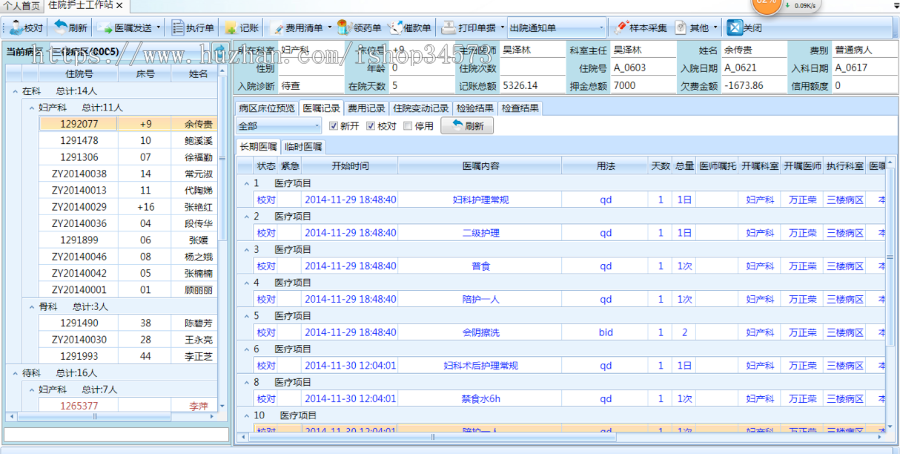
Task: Collapse order group 1 医疗项目
Action: point(246,184)
